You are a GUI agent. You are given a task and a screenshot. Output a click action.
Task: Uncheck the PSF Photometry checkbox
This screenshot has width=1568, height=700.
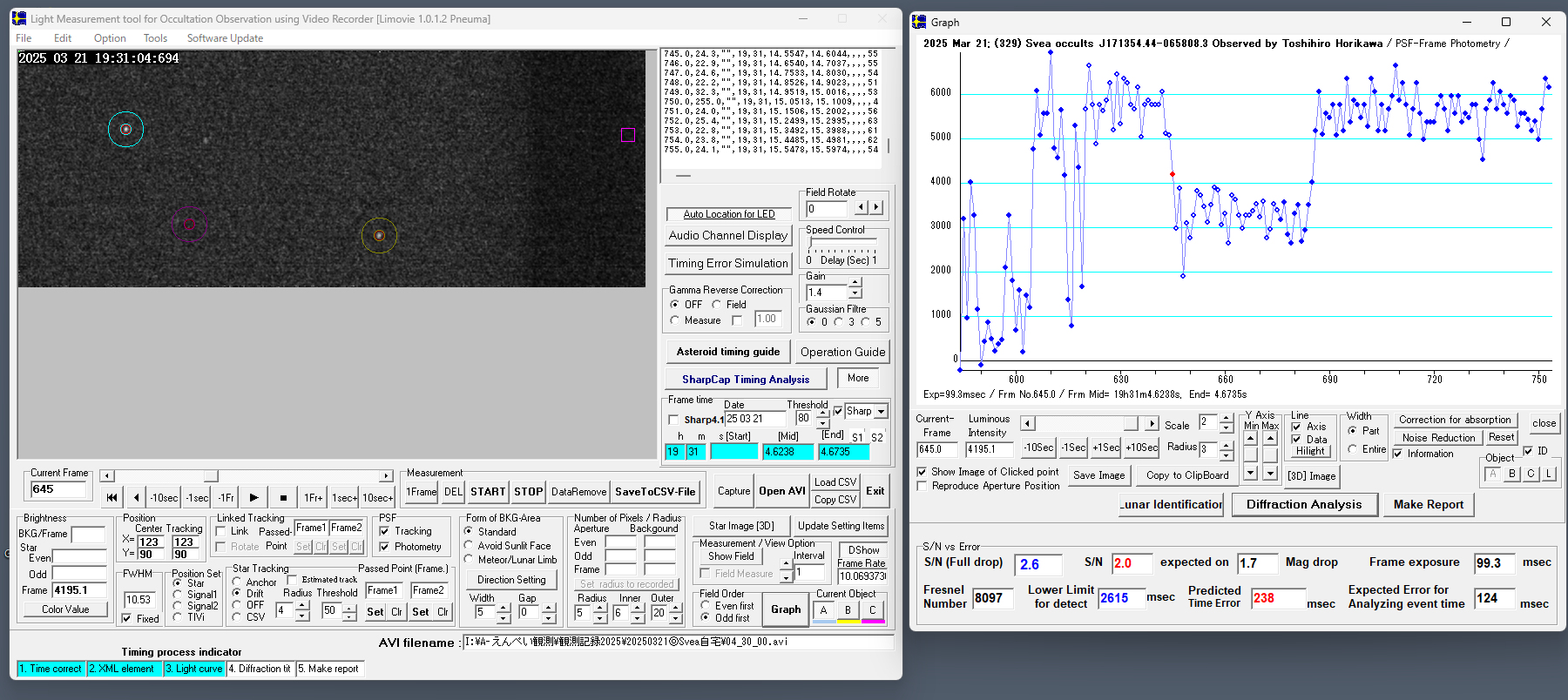click(384, 547)
